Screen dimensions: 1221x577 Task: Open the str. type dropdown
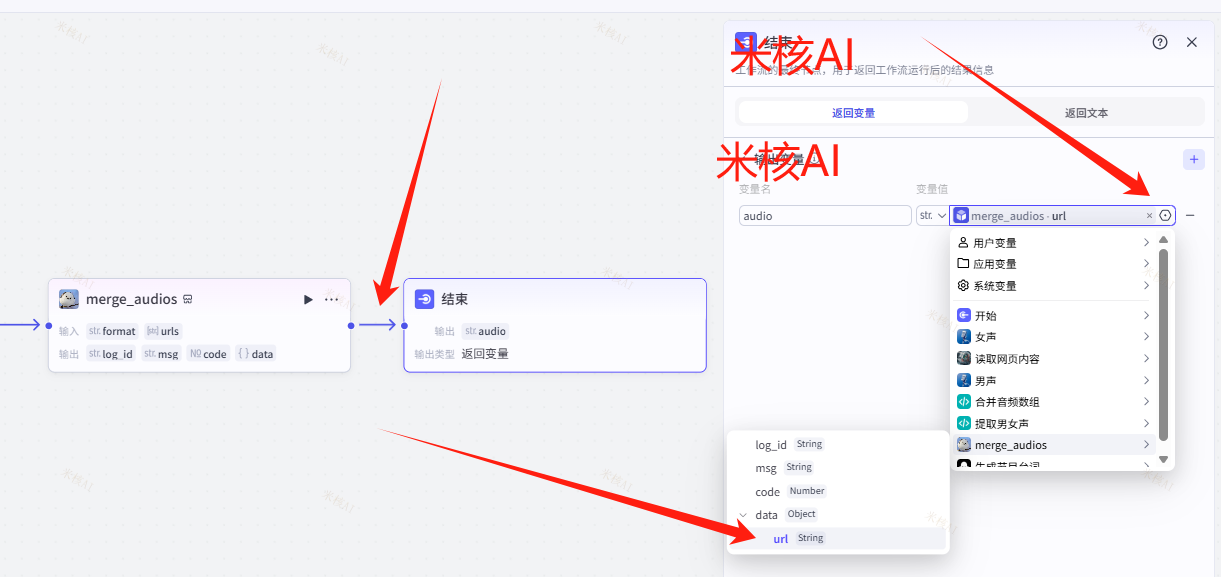tap(932, 215)
